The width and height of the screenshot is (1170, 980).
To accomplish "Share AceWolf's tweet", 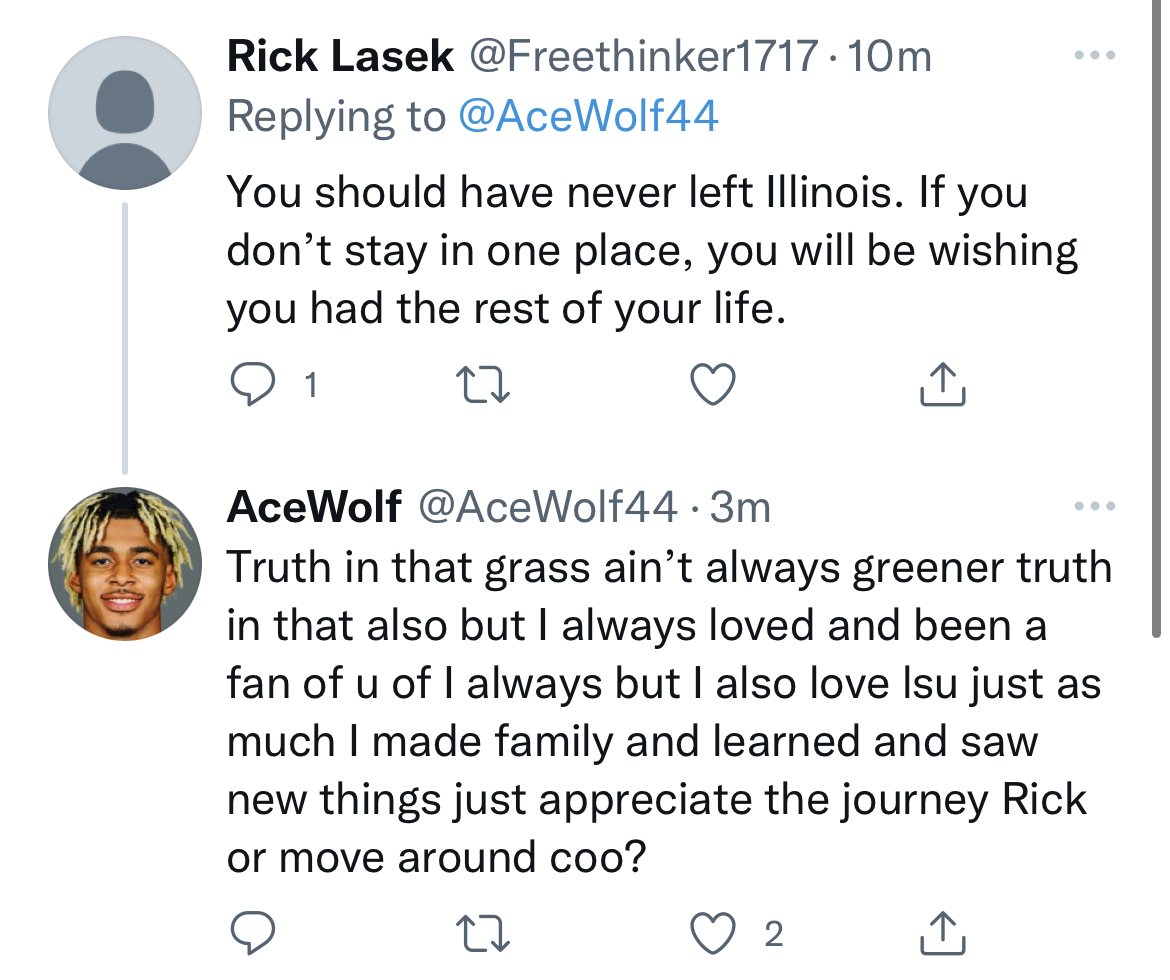I will coord(942,933).
